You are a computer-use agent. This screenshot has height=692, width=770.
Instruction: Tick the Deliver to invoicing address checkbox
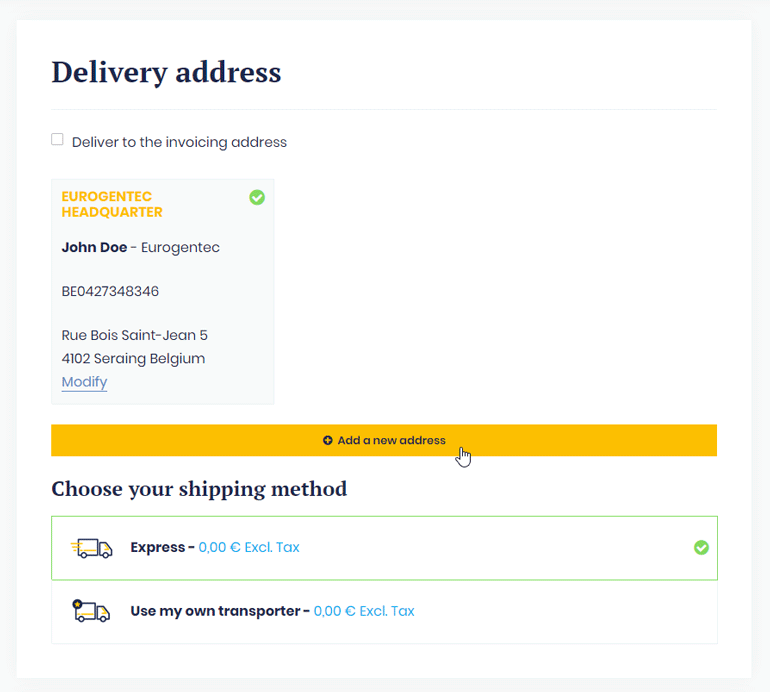57,140
